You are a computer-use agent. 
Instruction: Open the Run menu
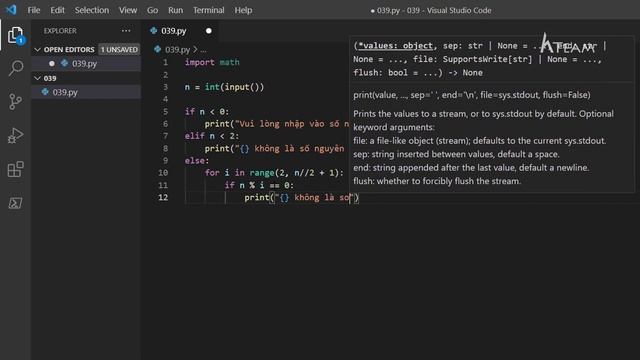click(176, 10)
